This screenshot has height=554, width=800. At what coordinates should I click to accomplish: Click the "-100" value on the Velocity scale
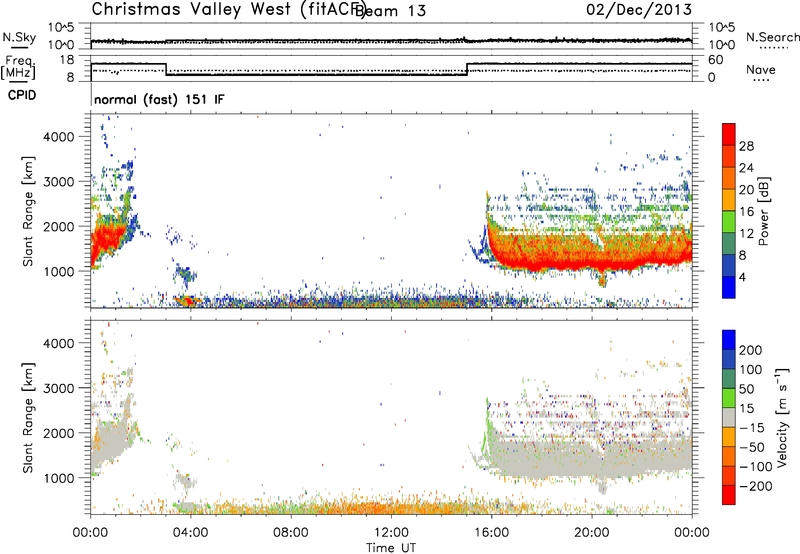coord(755,467)
